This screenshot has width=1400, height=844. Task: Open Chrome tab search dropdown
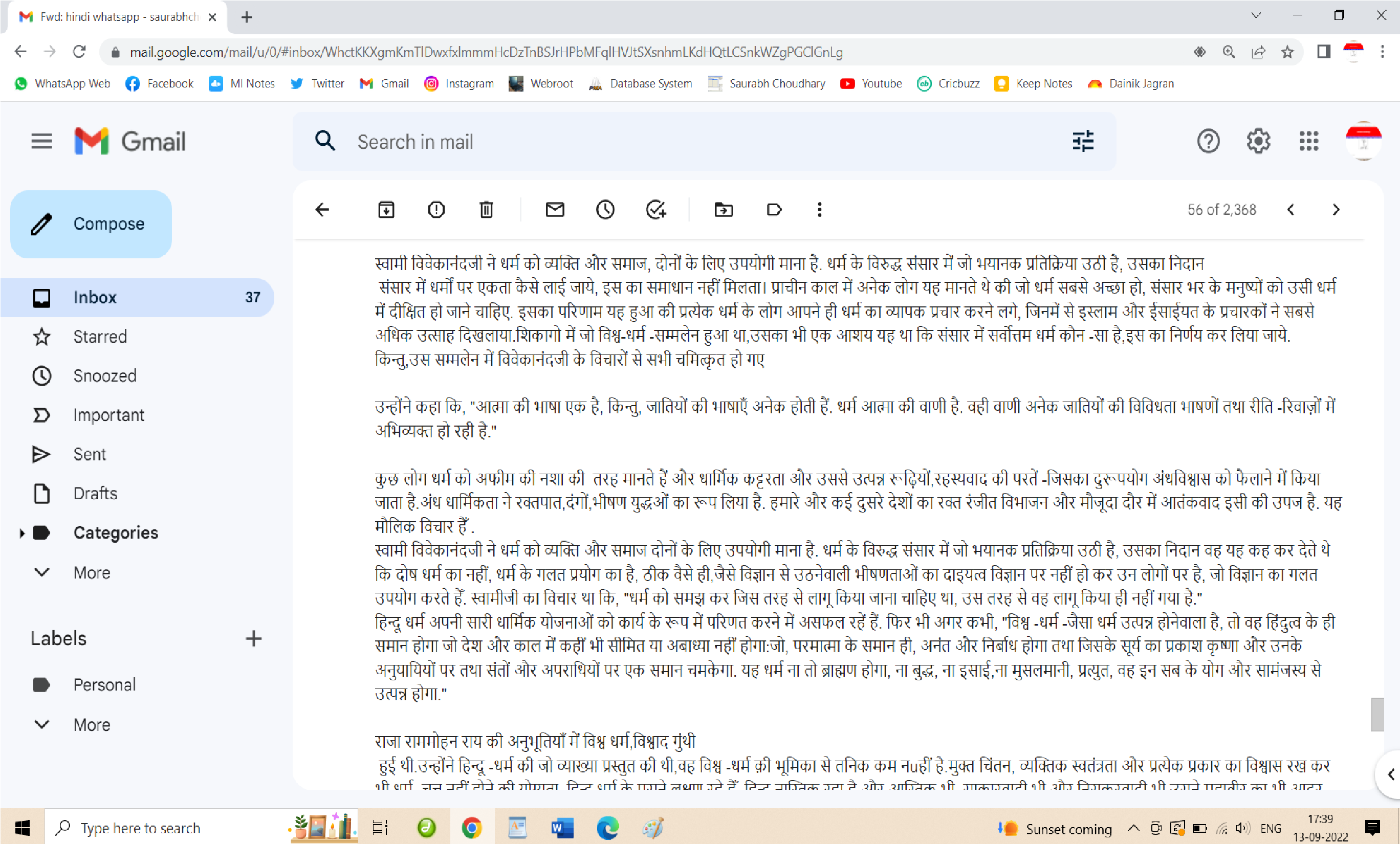(x=1256, y=15)
